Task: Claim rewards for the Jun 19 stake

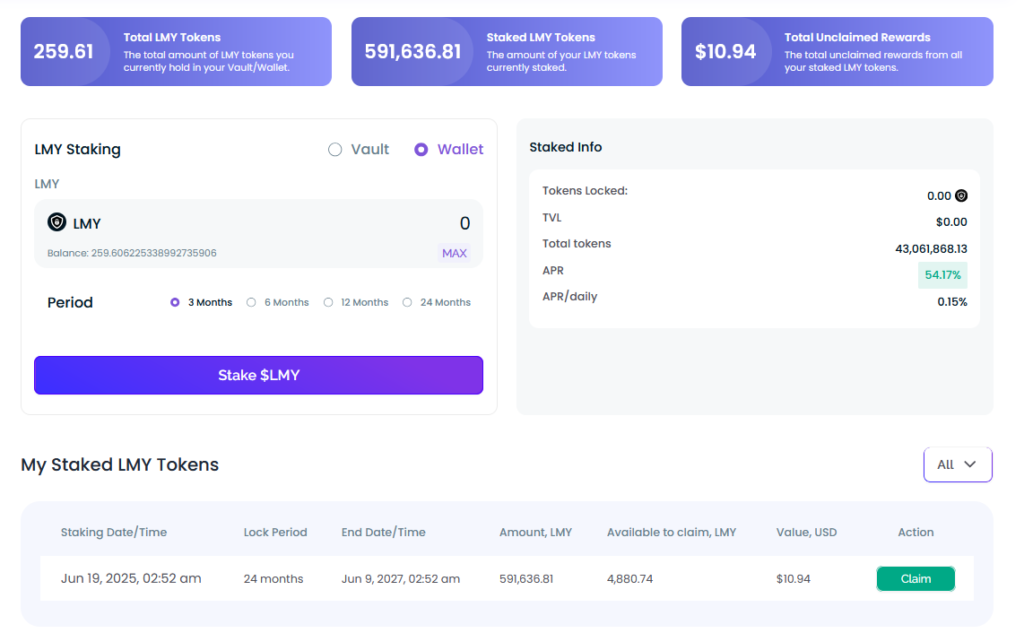Action: [915, 579]
